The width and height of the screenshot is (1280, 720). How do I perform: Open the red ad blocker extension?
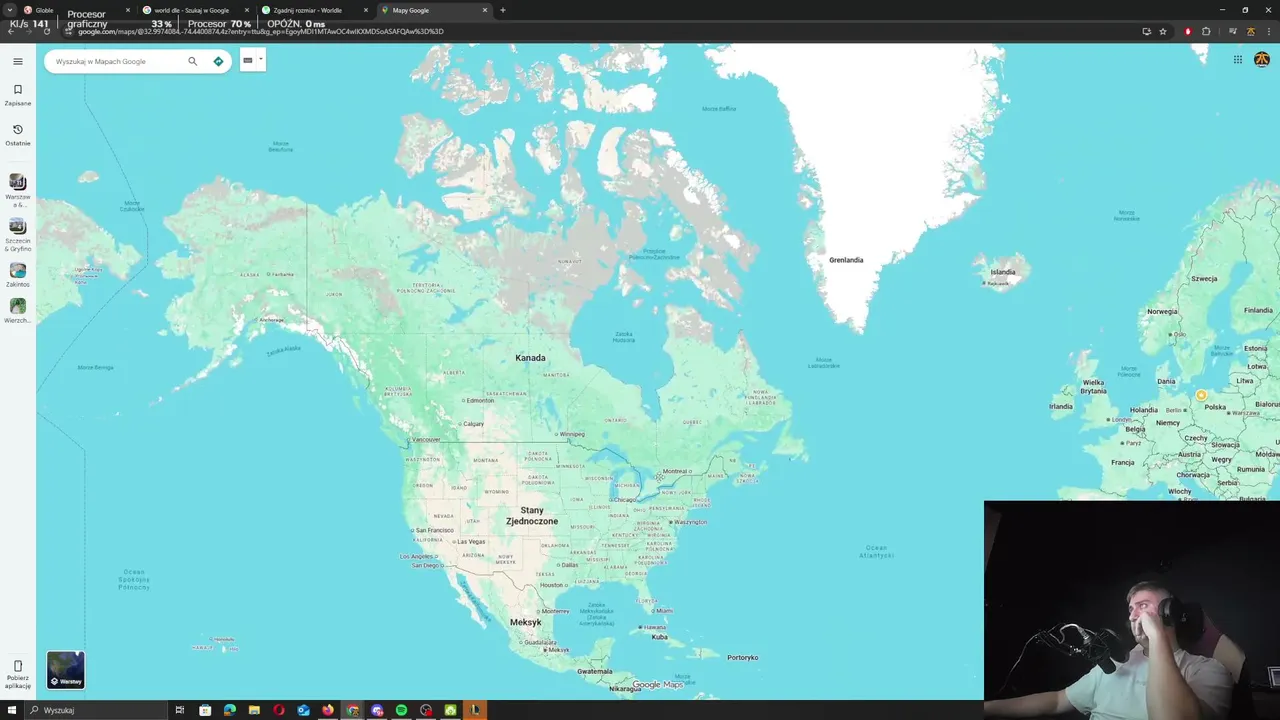(x=1188, y=31)
